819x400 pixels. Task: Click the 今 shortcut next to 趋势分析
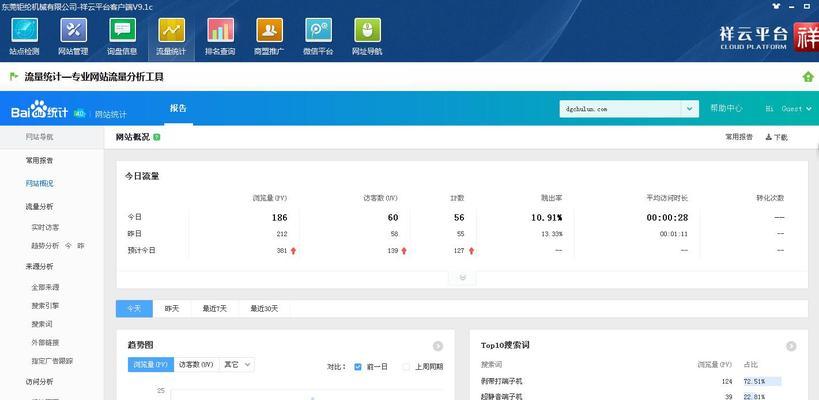pos(68,245)
